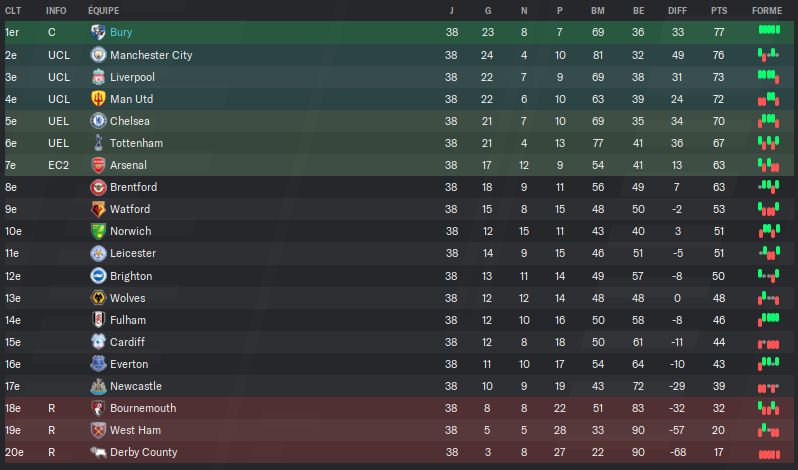Sort standings by DIFF column header

[x=677, y=10]
